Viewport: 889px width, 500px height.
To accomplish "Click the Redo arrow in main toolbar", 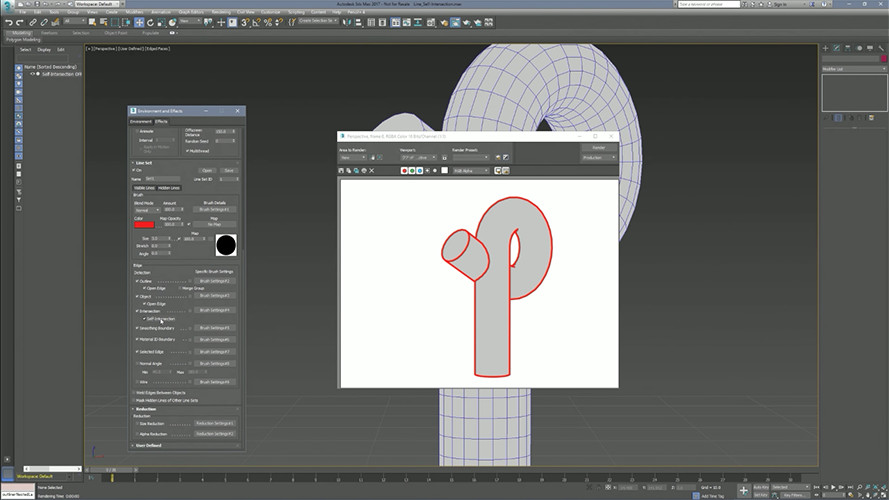I will (20, 23).
